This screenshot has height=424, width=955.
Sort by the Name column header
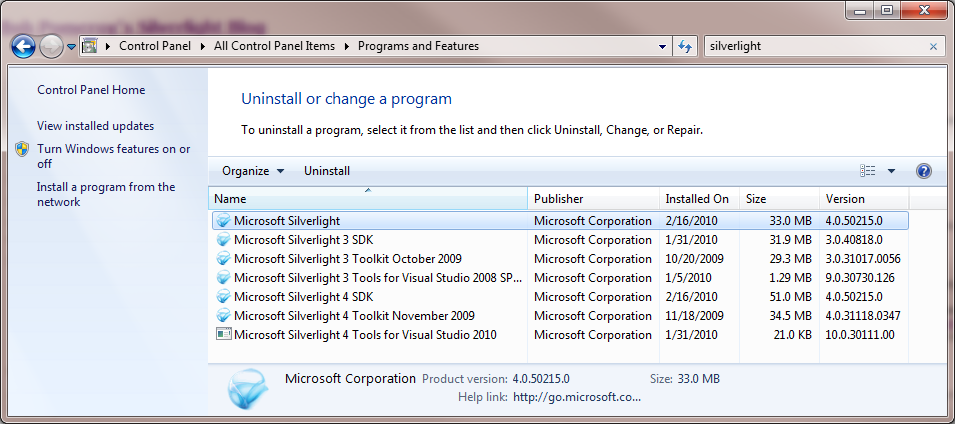368,199
